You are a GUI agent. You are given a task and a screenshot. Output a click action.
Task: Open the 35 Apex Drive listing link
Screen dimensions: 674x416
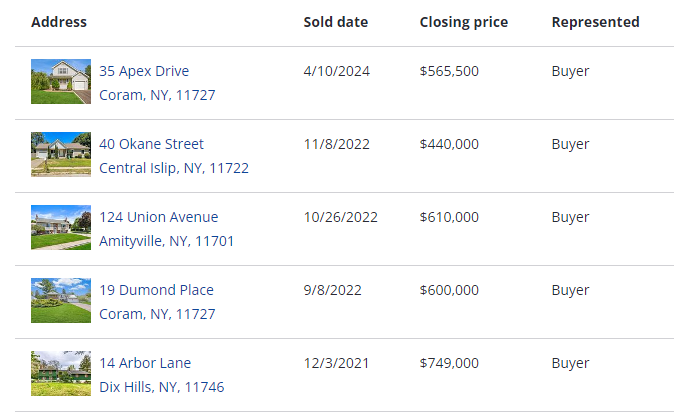pyautogui.click(x=144, y=71)
